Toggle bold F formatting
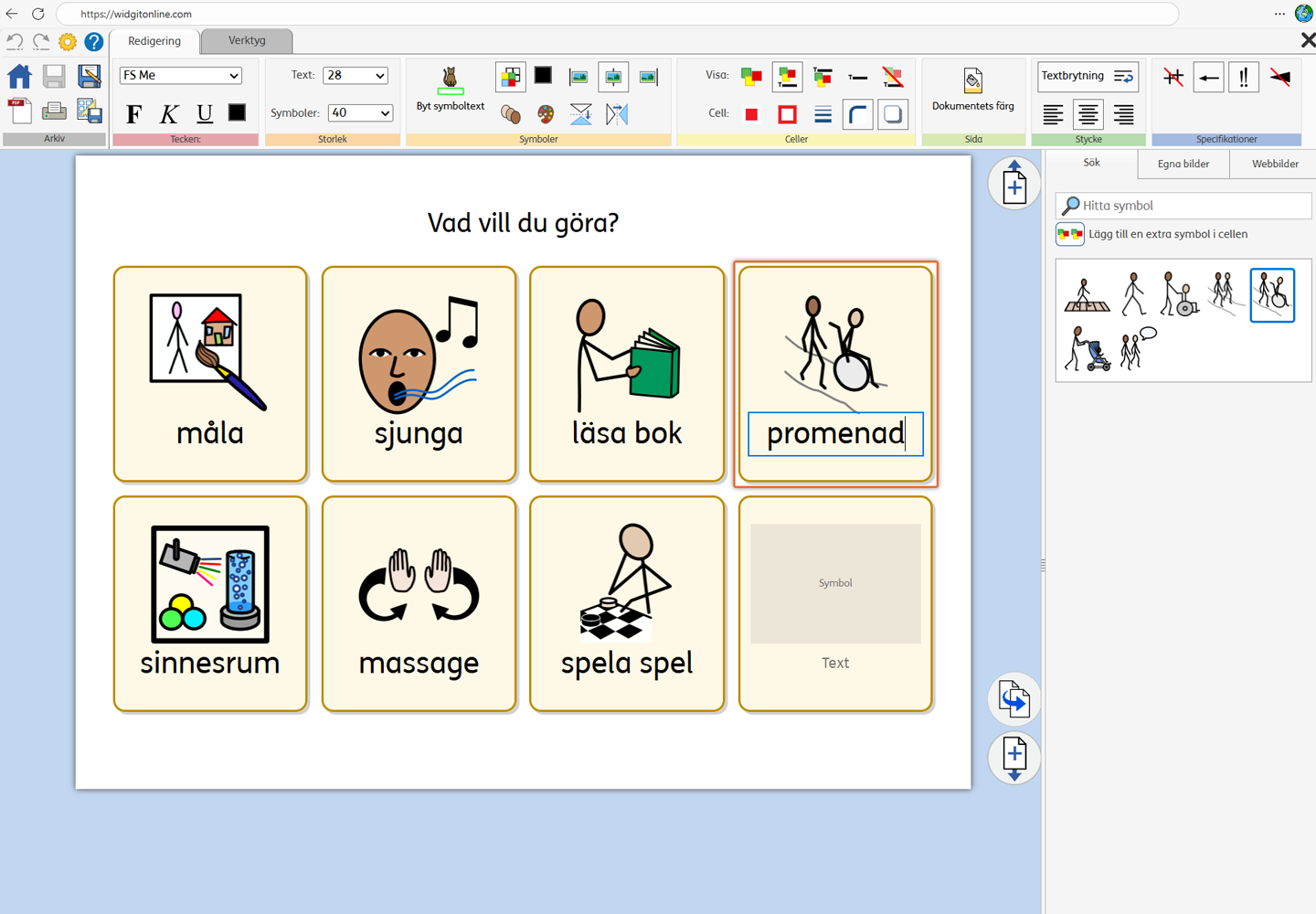The height and width of the screenshot is (914, 1316). [134, 113]
